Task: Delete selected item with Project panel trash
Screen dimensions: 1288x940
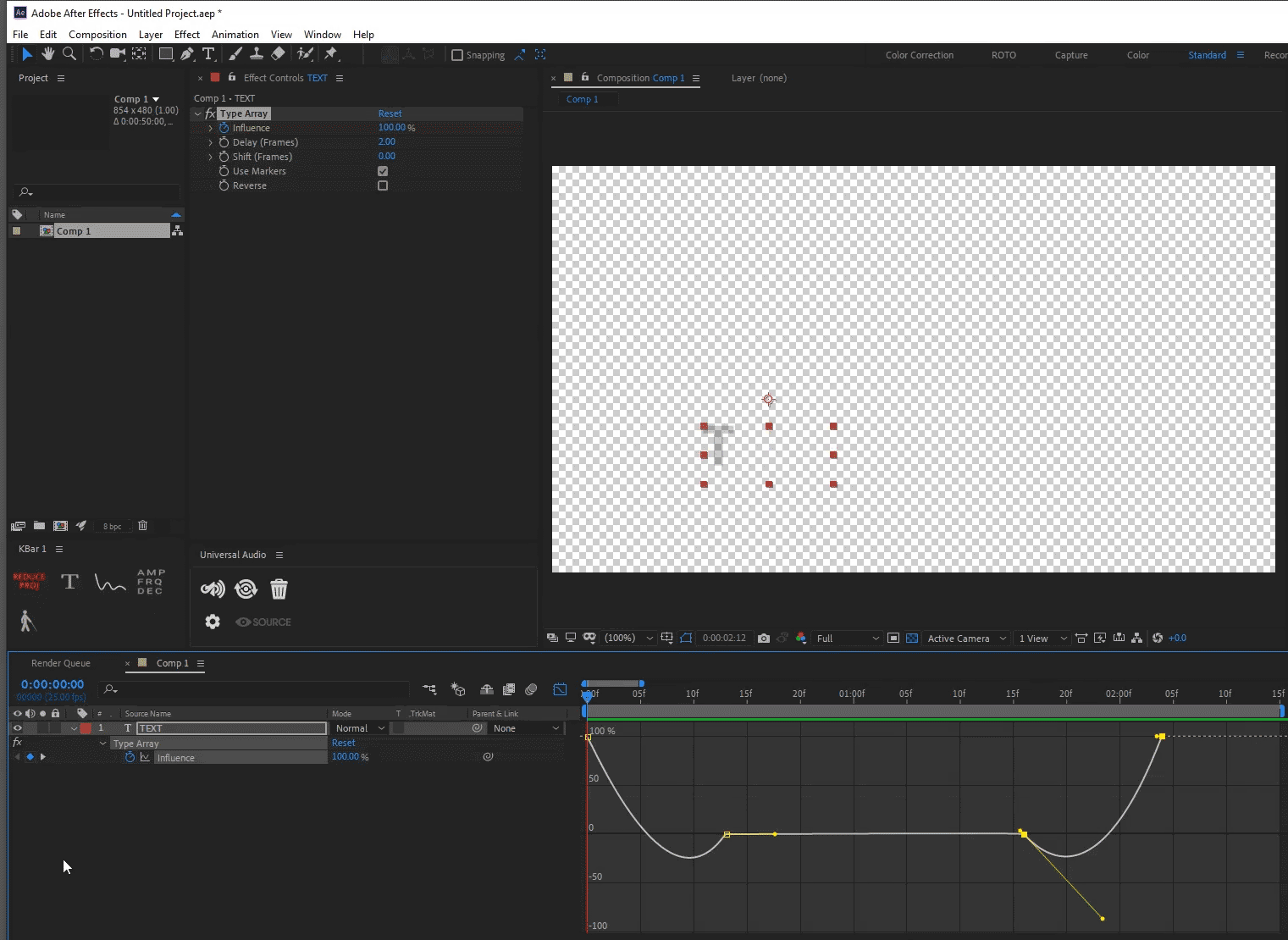Action: point(142,526)
